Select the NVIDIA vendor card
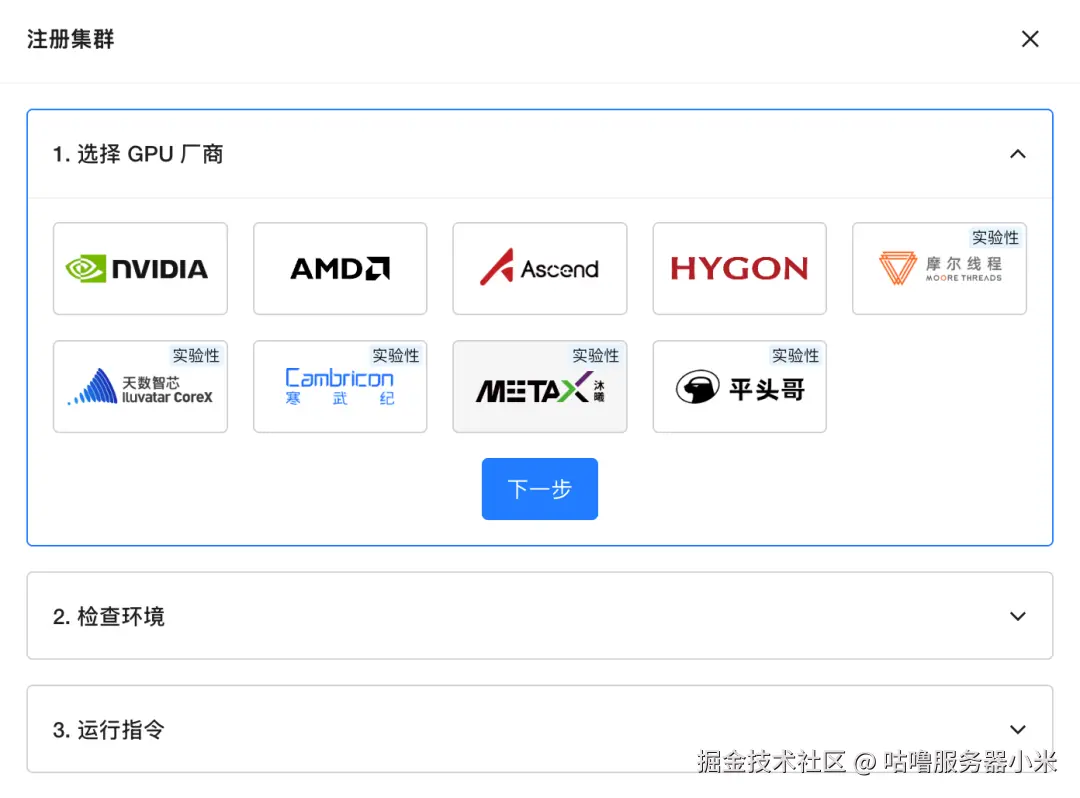Viewport: 1080px width, 798px height. click(x=140, y=269)
